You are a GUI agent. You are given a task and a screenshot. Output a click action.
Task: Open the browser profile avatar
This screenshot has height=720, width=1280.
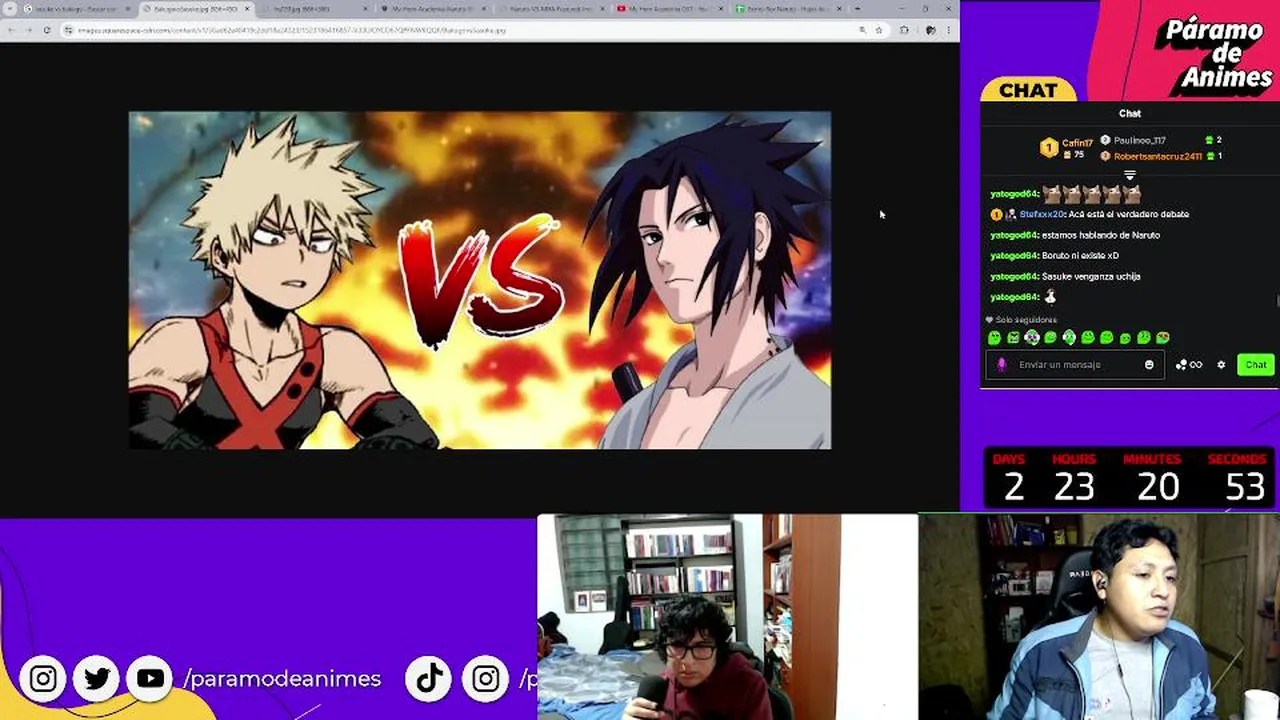tap(930, 30)
